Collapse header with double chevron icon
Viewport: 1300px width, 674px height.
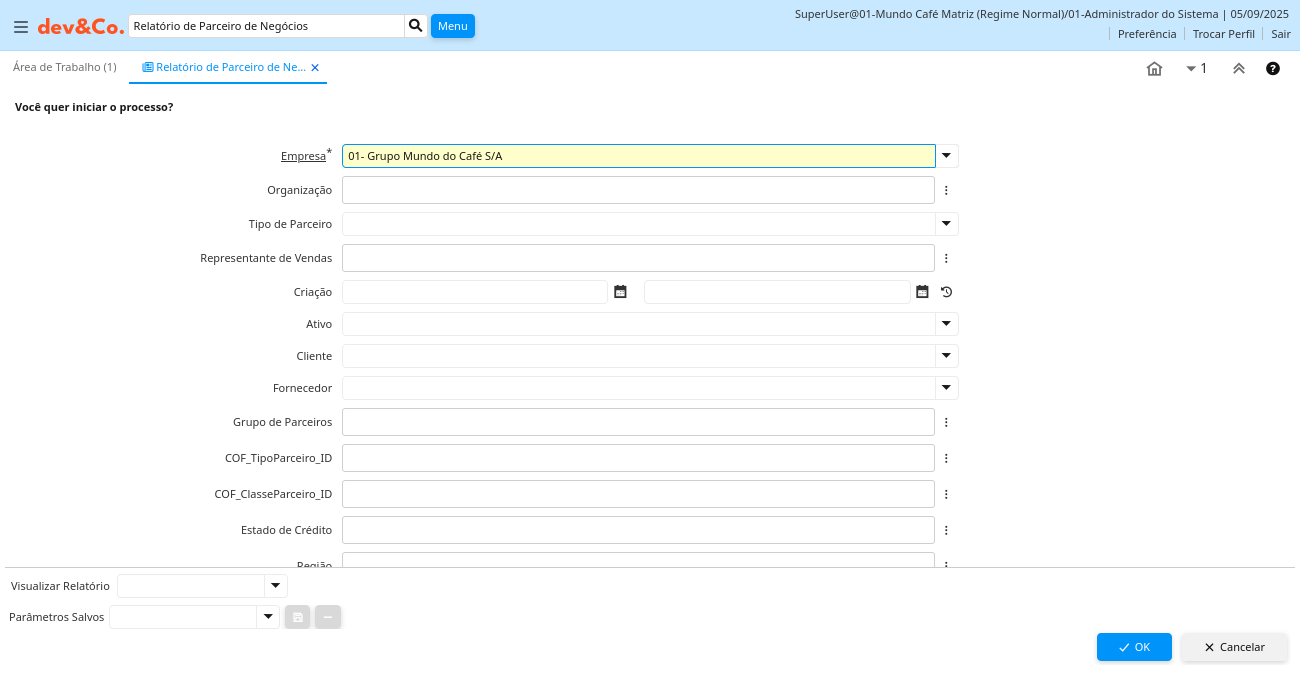tap(1238, 69)
